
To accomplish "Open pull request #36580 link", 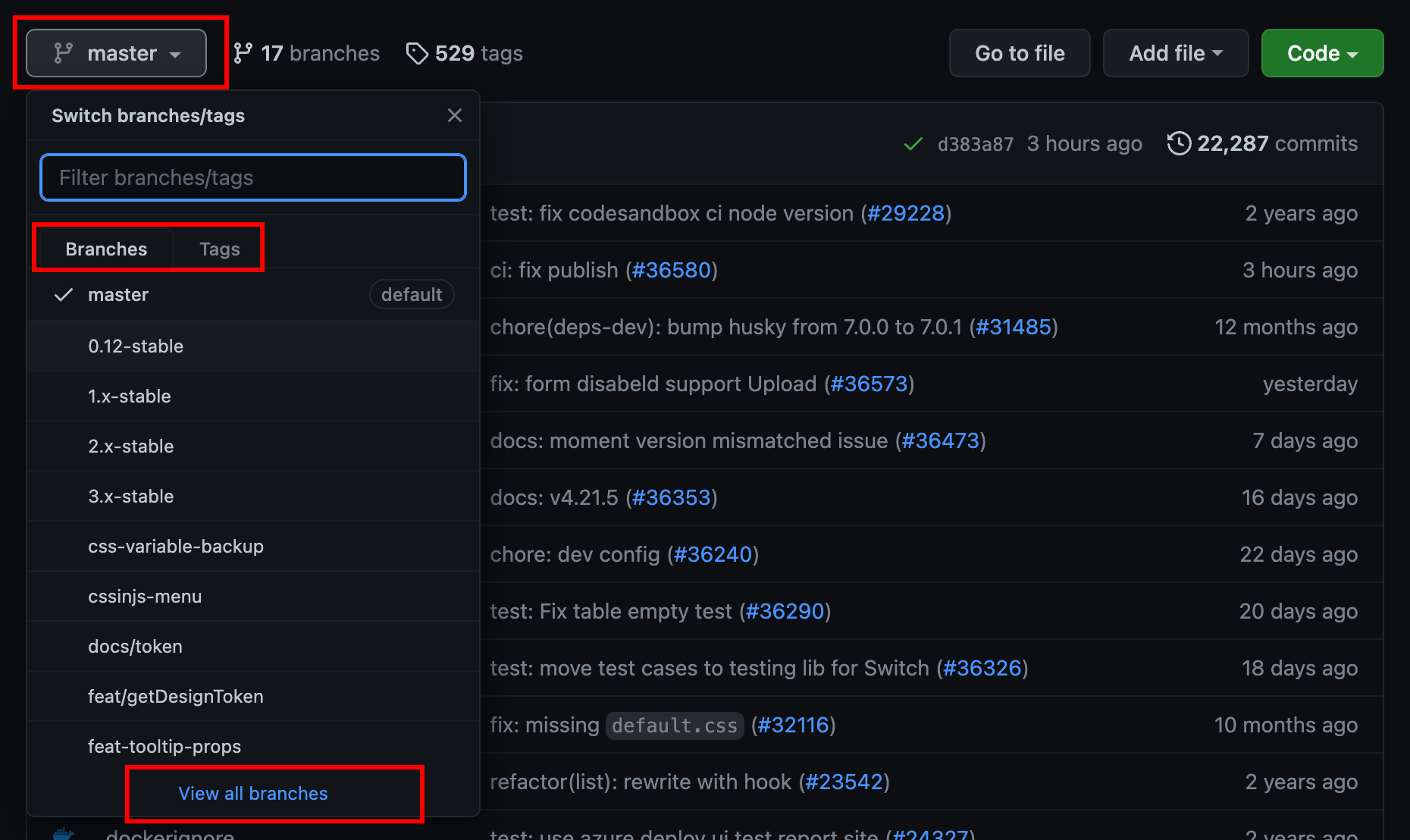I will pyautogui.click(x=672, y=271).
